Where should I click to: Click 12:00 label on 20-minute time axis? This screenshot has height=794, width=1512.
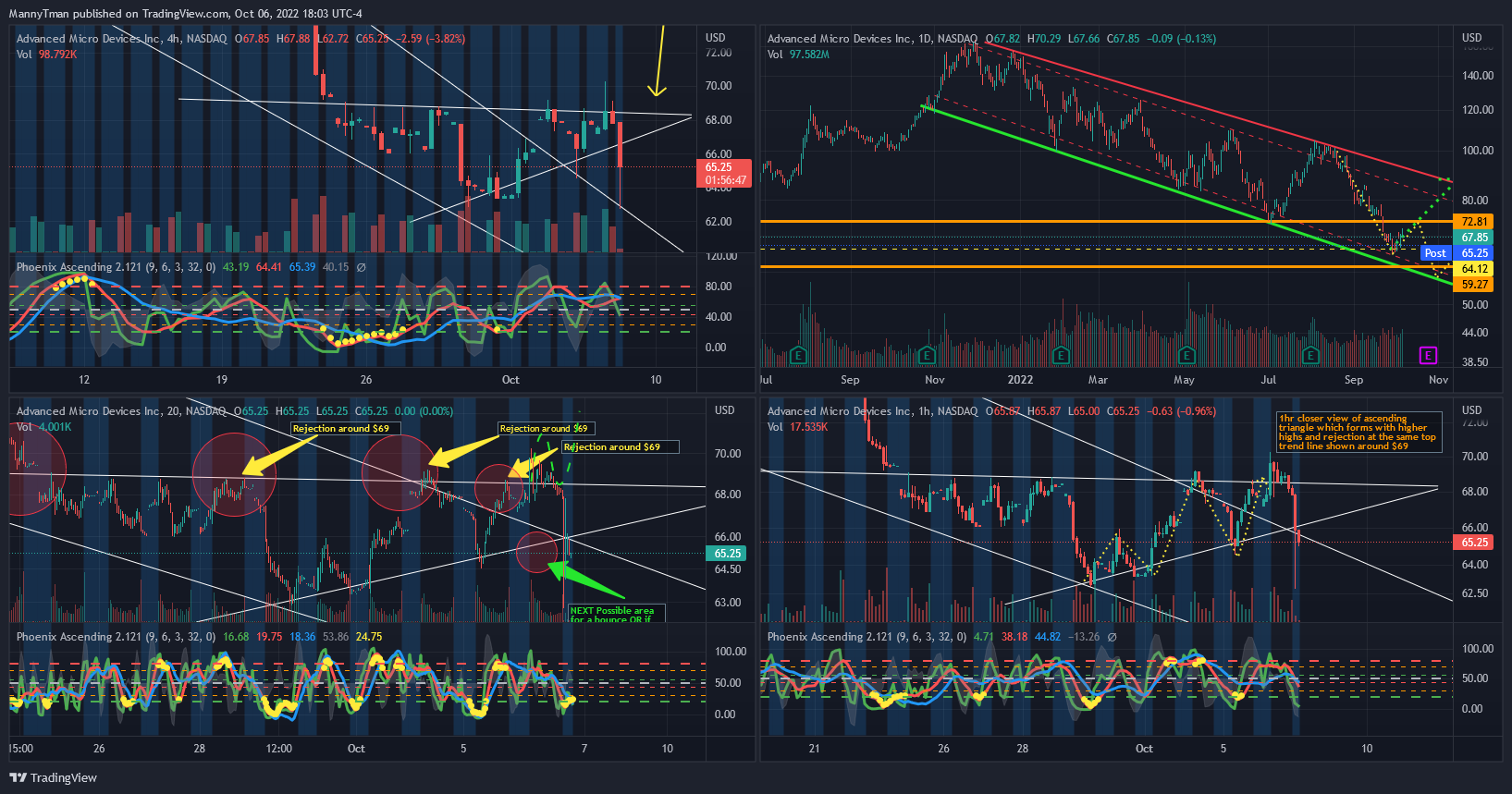click(278, 749)
